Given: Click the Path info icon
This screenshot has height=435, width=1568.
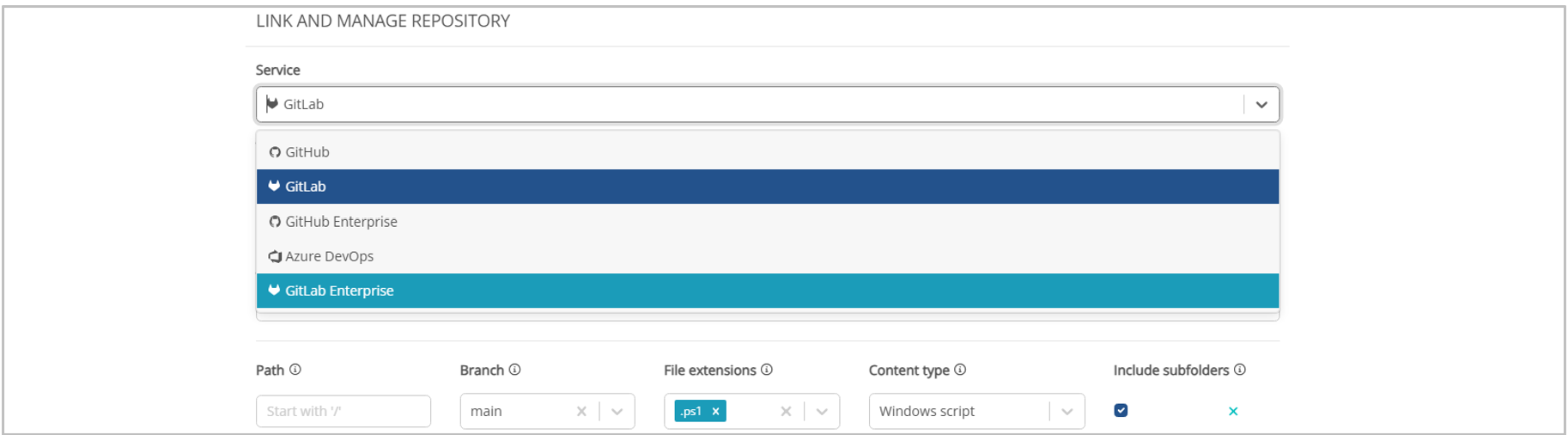Looking at the screenshot, I should pos(295,370).
